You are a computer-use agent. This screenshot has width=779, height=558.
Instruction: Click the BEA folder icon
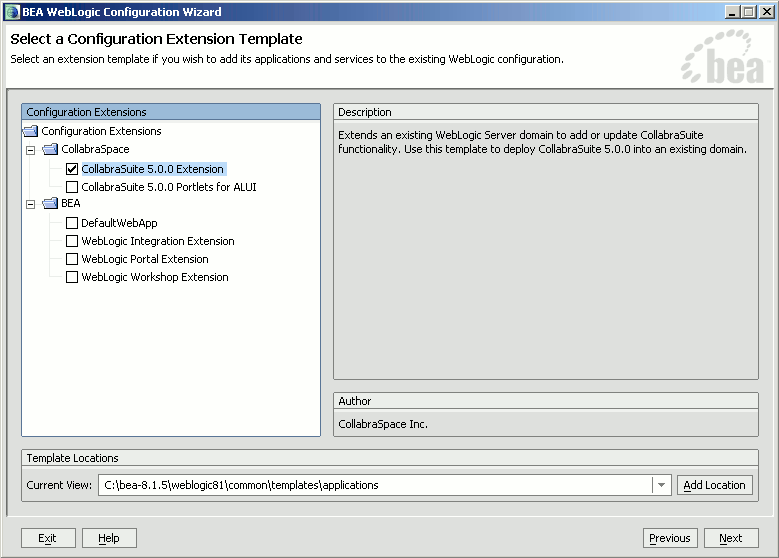50,203
